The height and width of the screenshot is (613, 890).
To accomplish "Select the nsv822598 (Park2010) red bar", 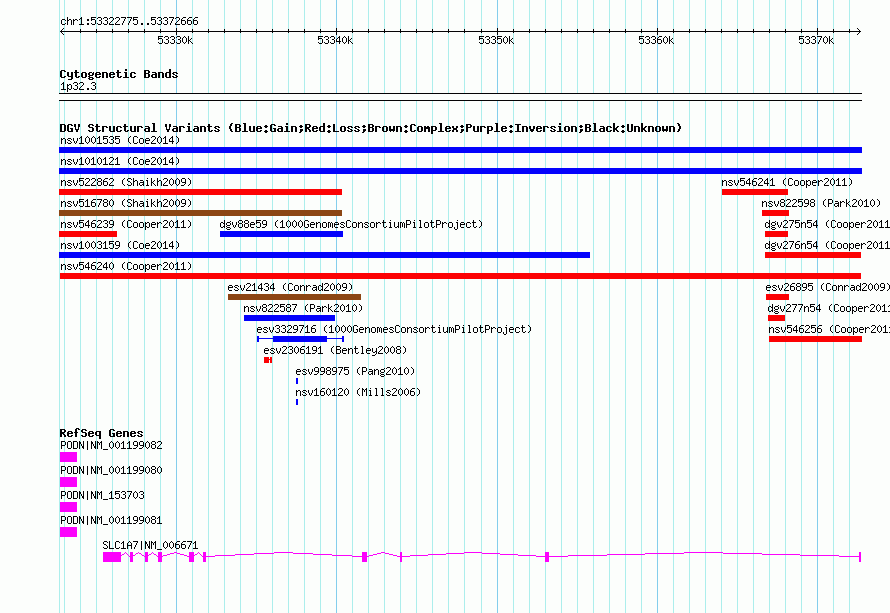I will 775,213.
